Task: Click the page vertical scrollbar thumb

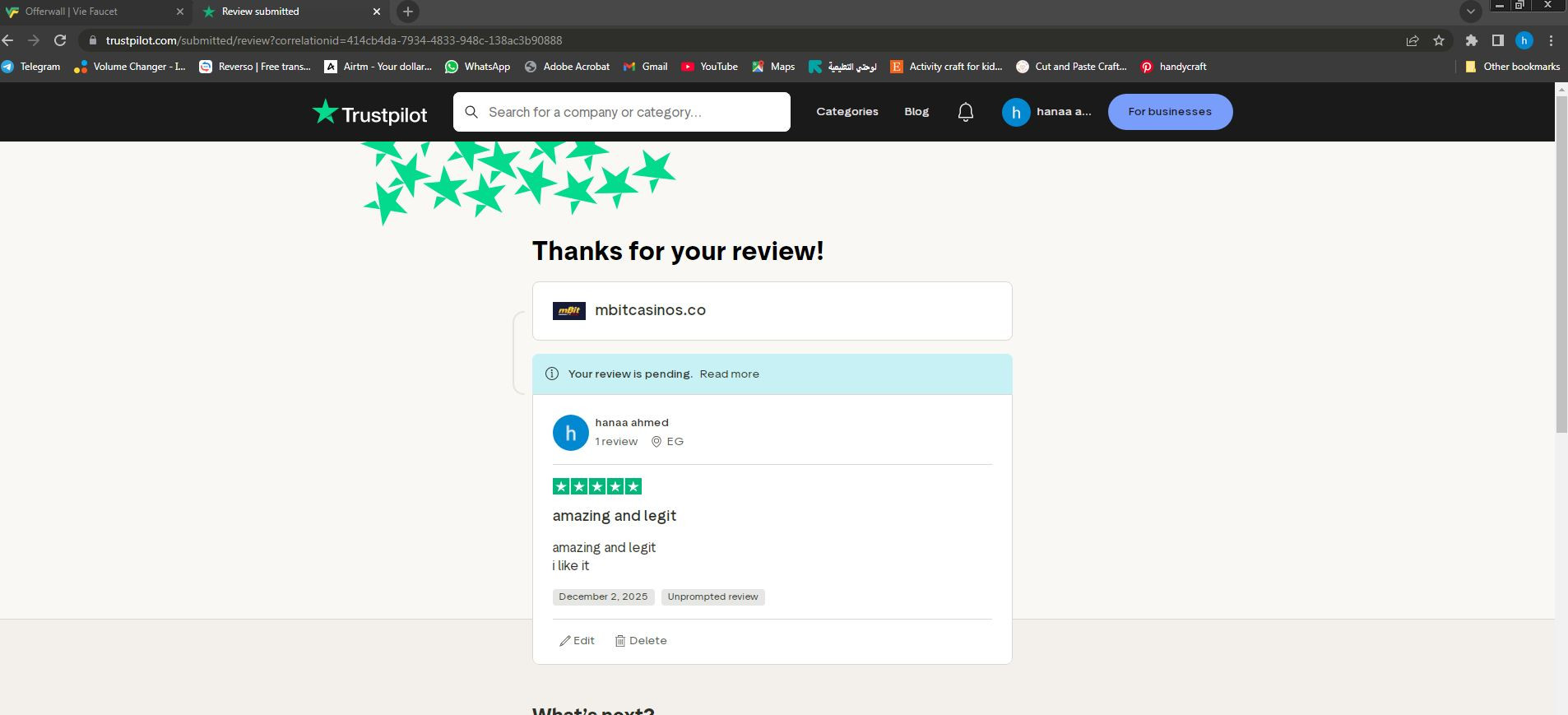Action: coord(1561,263)
